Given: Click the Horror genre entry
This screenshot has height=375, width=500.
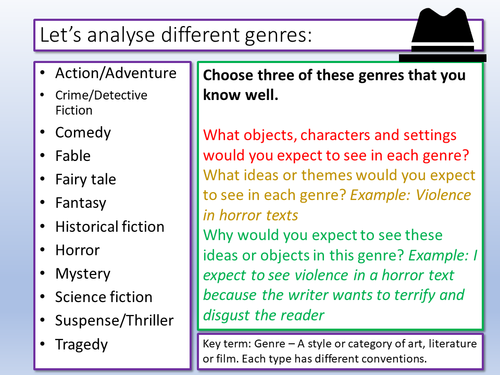Looking at the screenshot, I should click(x=77, y=250).
